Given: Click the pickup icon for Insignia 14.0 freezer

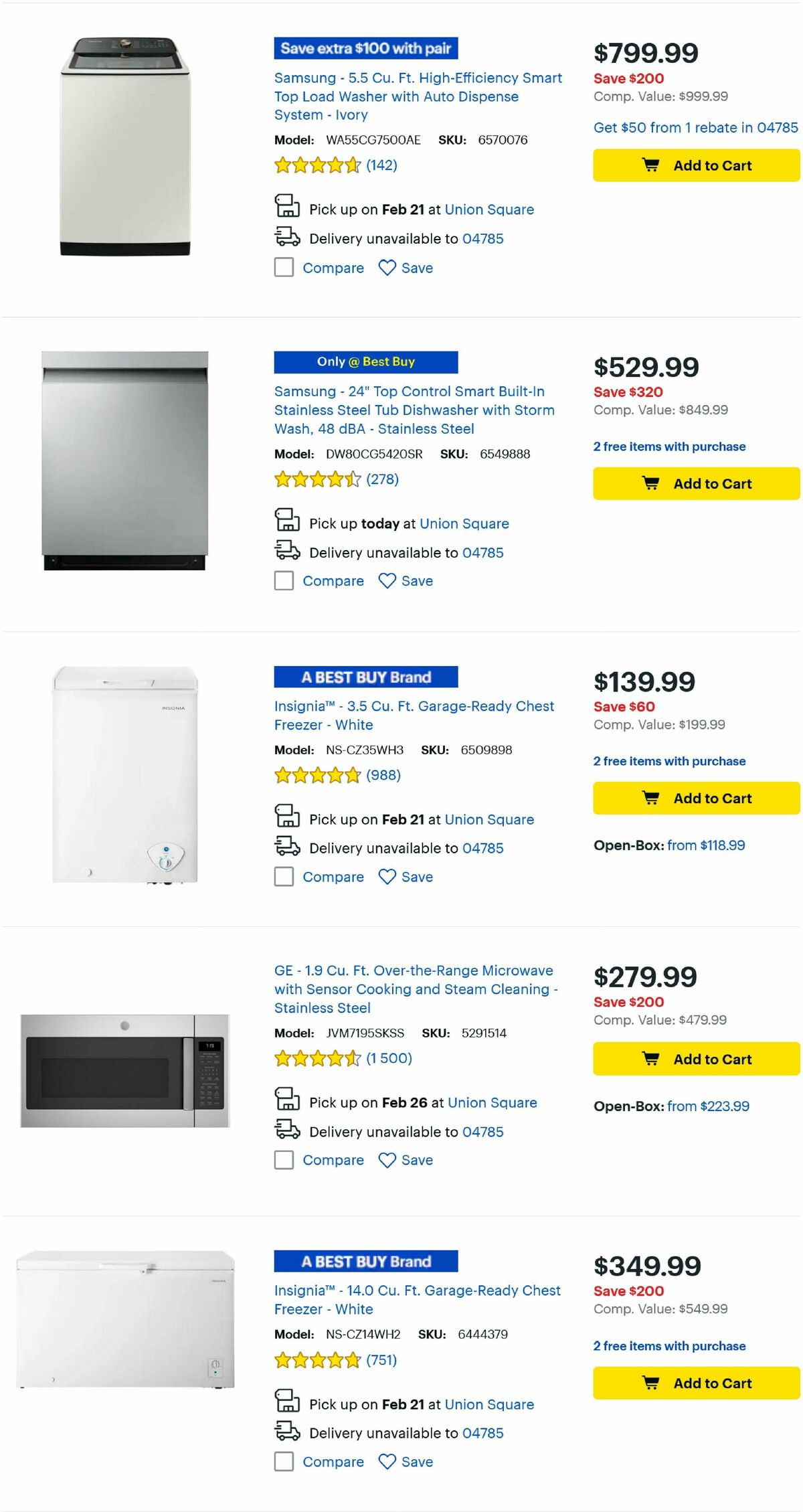Looking at the screenshot, I should click(287, 1404).
